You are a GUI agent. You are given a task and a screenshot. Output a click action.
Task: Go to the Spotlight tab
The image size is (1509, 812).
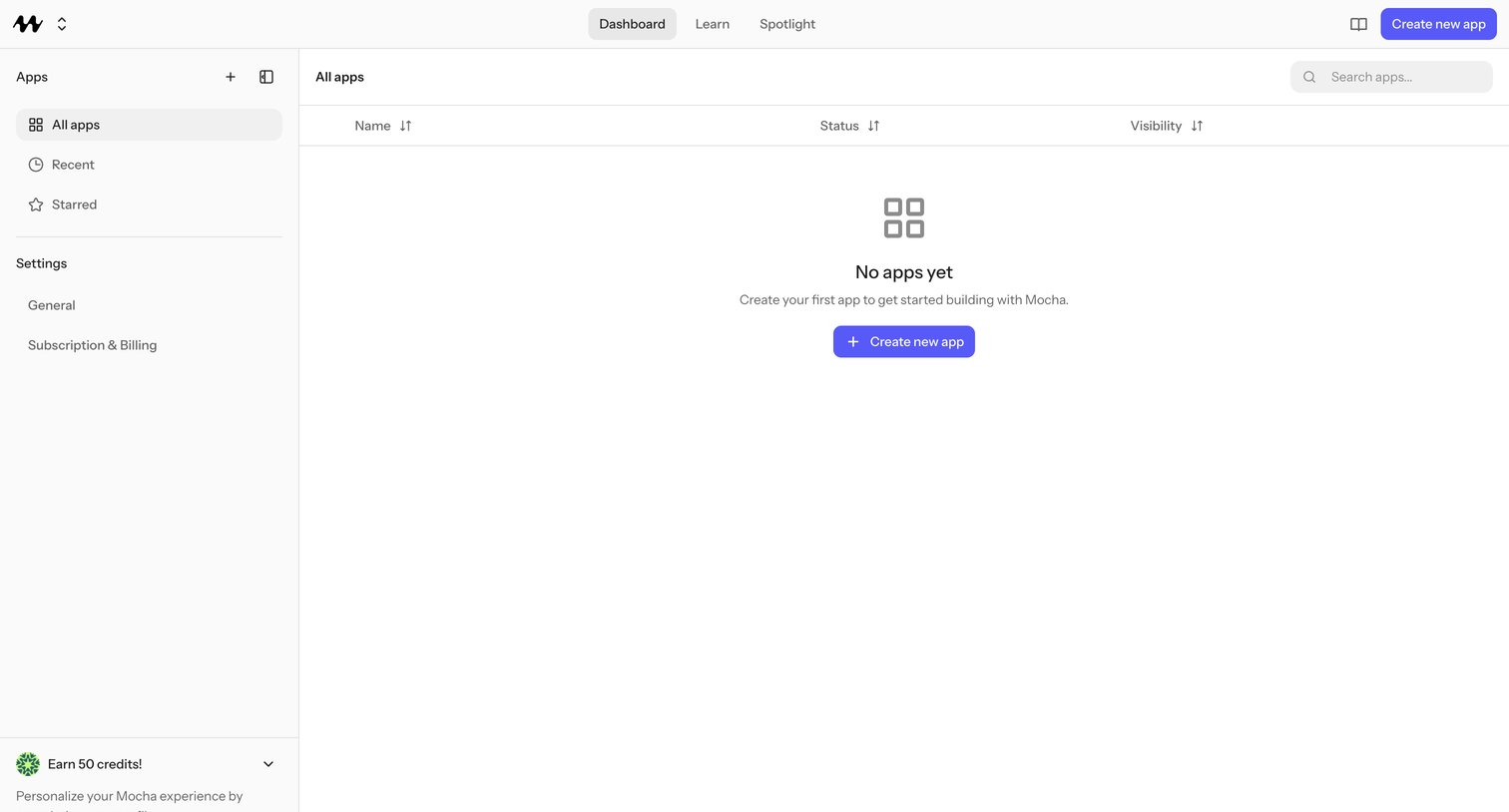click(787, 24)
